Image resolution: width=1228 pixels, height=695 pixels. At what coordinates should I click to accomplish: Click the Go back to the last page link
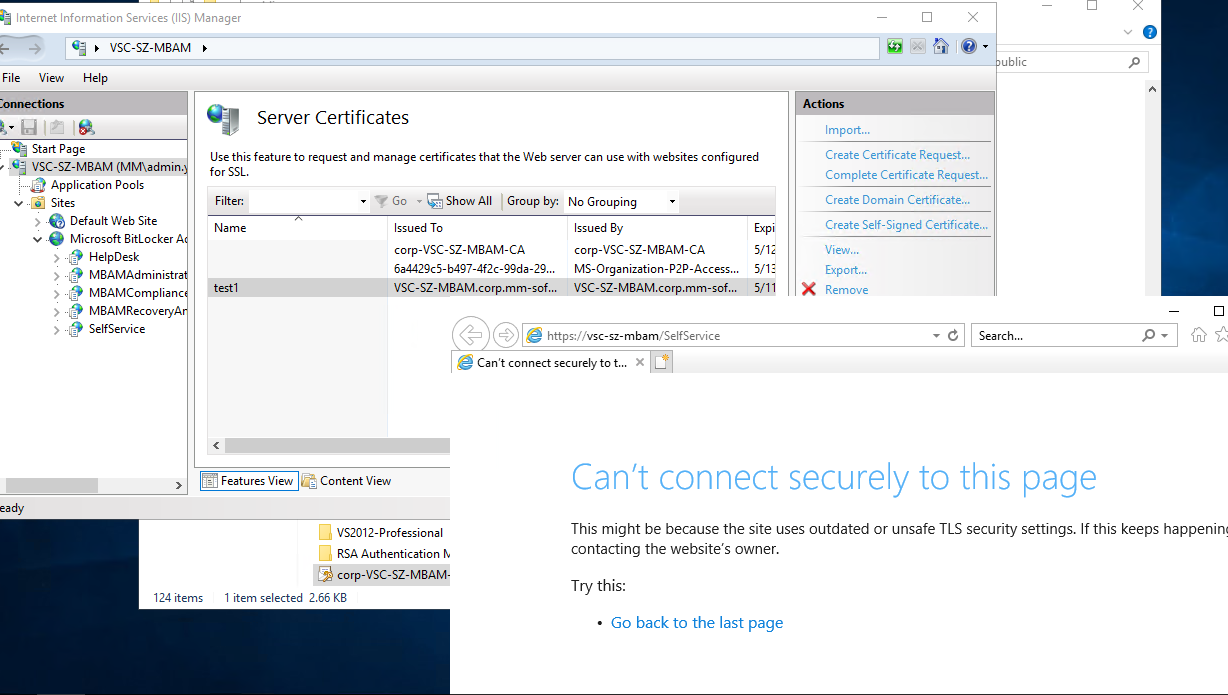(696, 622)
